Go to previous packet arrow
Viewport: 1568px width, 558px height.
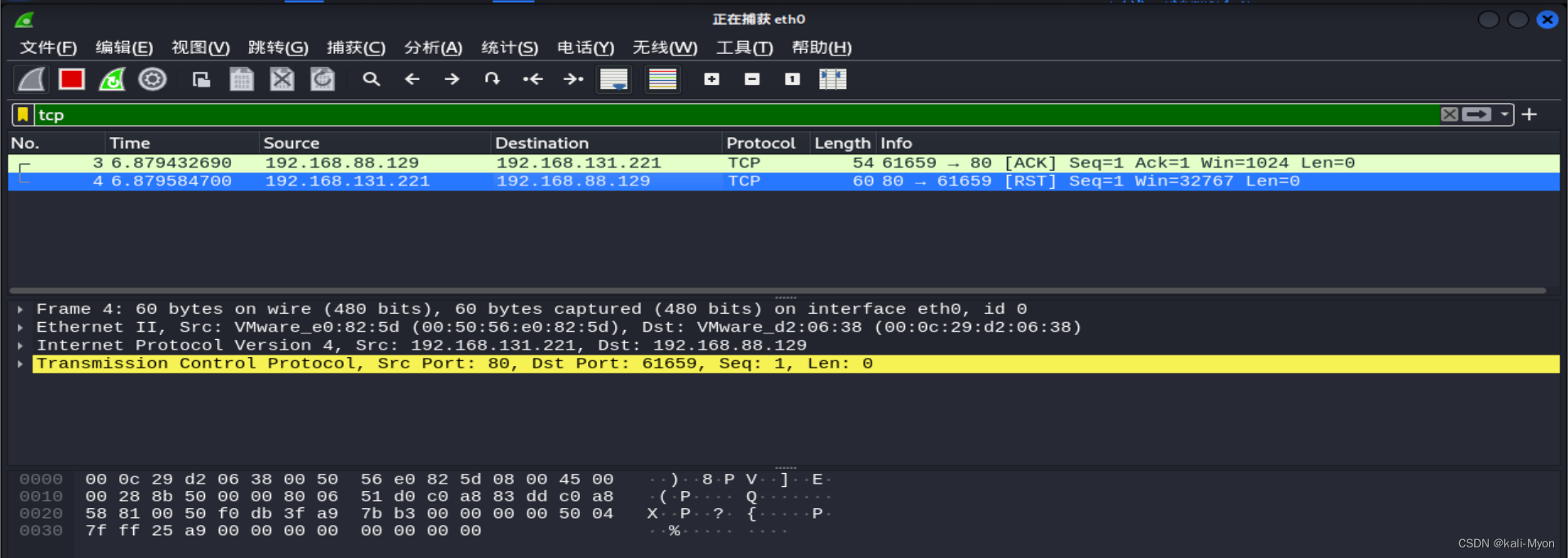(x=412, y=79)
